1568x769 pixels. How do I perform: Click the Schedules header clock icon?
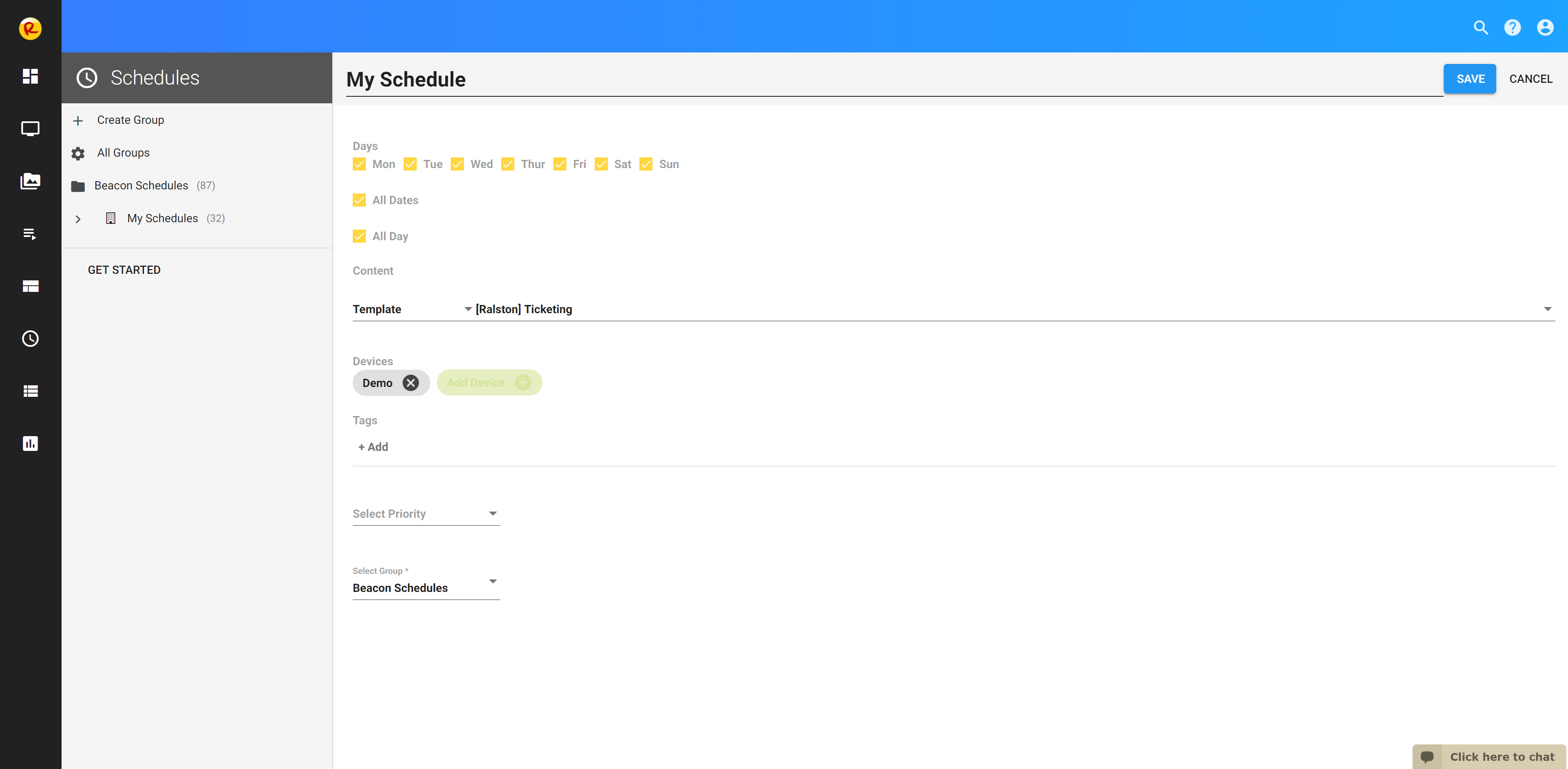[87, 78]
